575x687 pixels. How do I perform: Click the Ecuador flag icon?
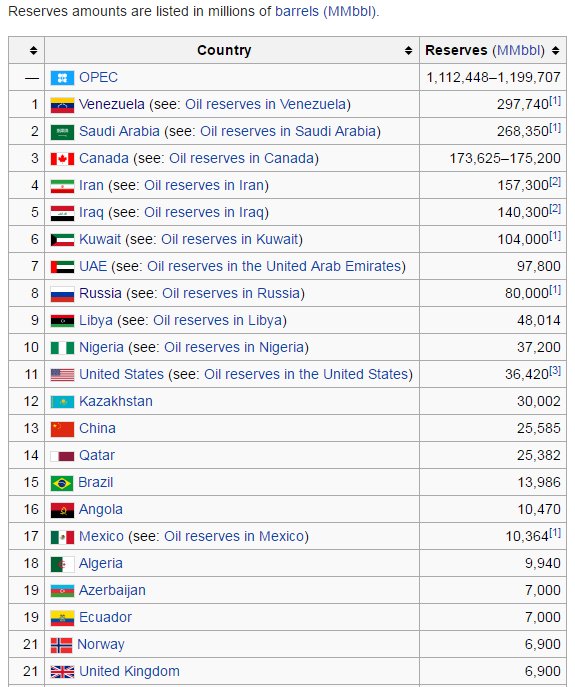tap(62, 618)
